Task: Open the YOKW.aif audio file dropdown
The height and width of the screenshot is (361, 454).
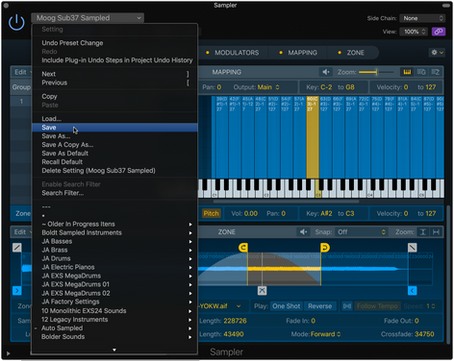Action: [x=220, y=306]
